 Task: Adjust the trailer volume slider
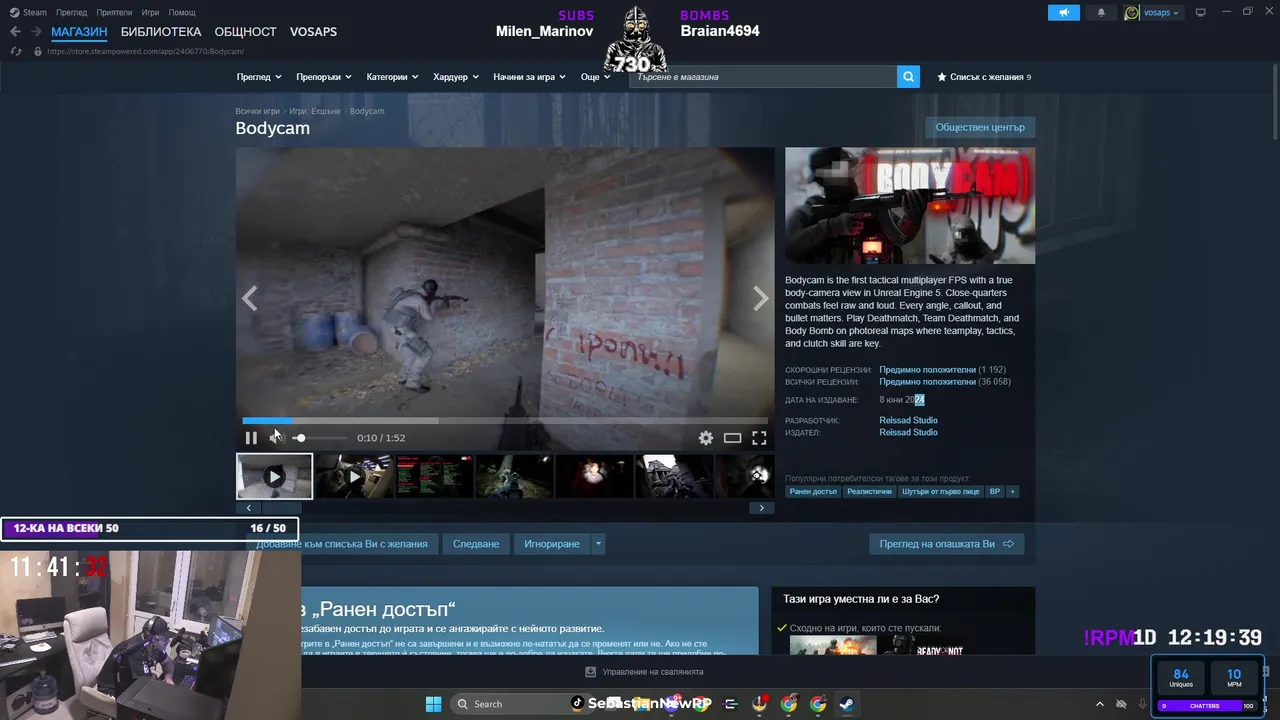320,438
